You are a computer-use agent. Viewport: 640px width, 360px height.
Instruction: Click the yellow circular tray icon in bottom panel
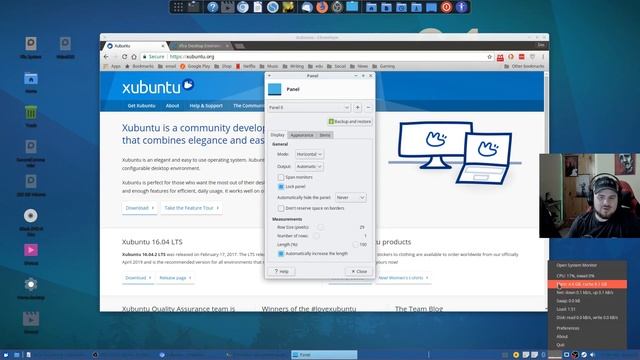coord(516,355)
